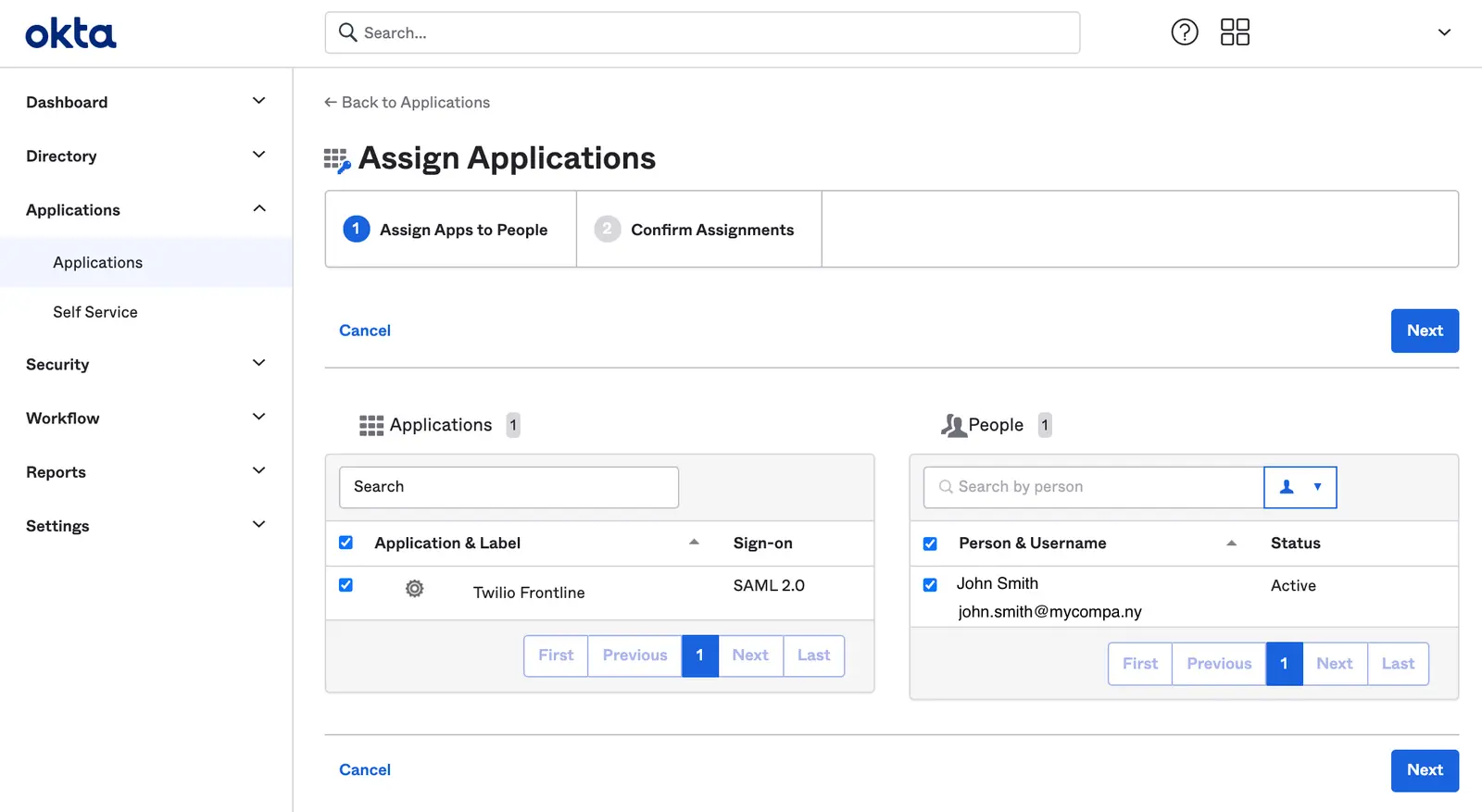Open Security in sidebar
1482x812 pixels.
click(x=57, y=365)
